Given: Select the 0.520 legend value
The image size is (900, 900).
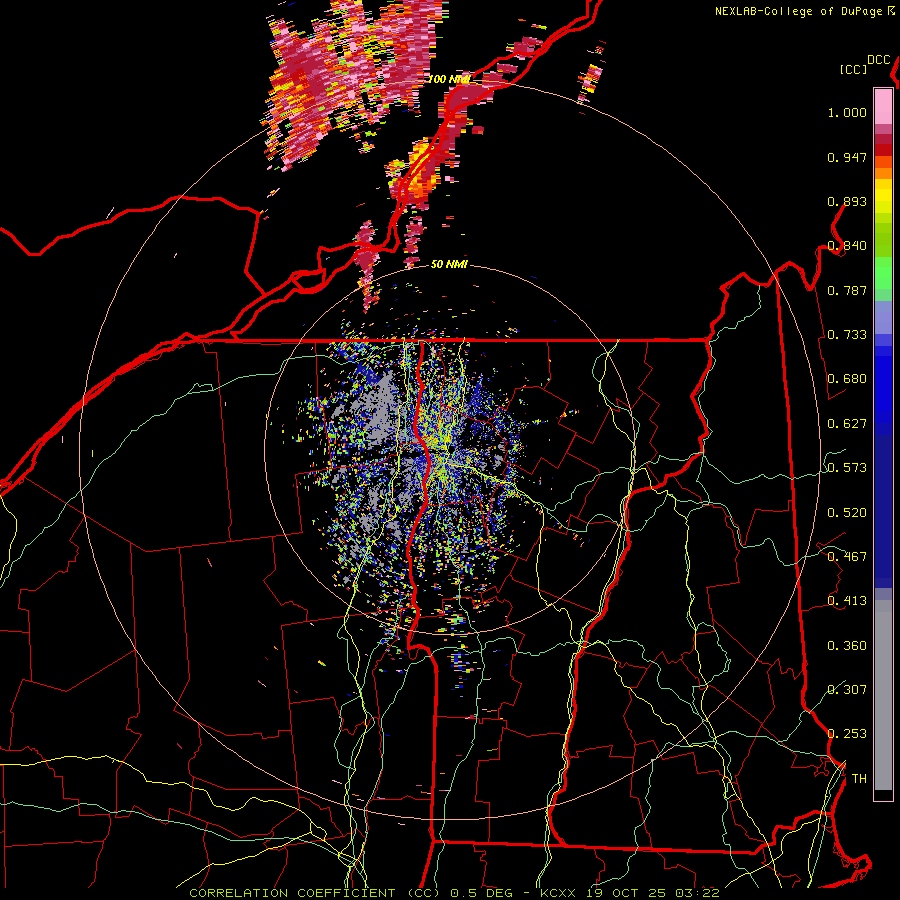Looking at the screenshot, I should tap(847, 513).
